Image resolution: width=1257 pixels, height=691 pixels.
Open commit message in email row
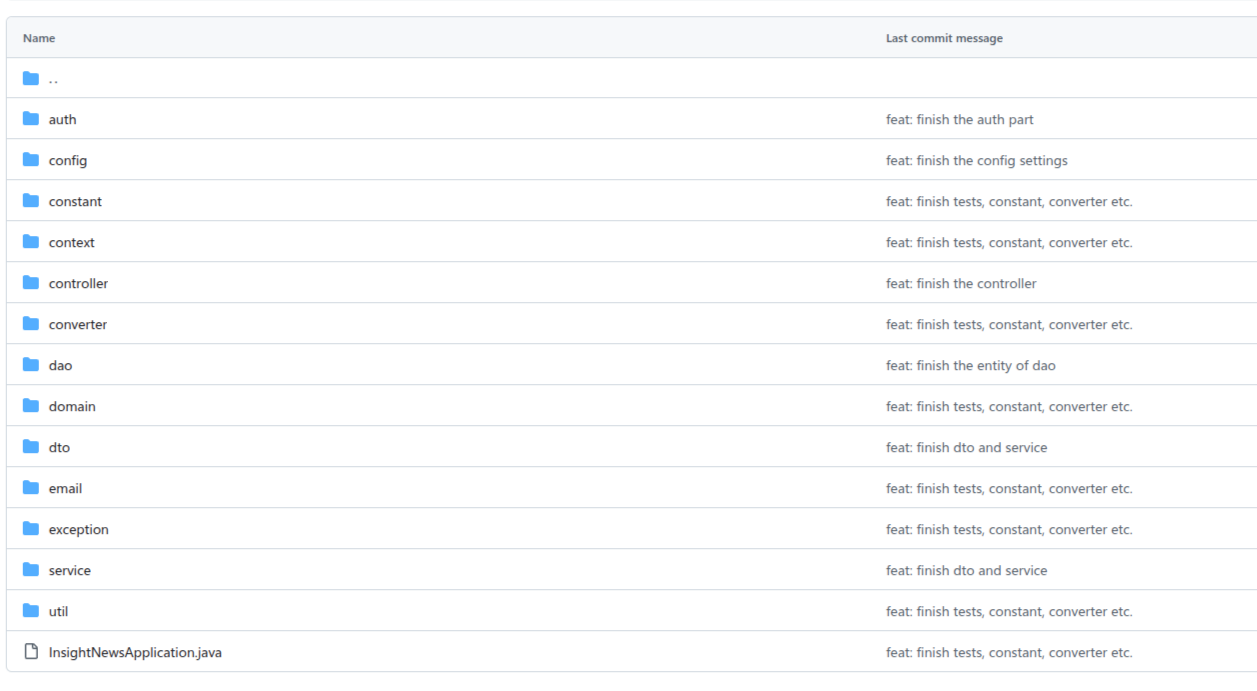[1009, 489]
